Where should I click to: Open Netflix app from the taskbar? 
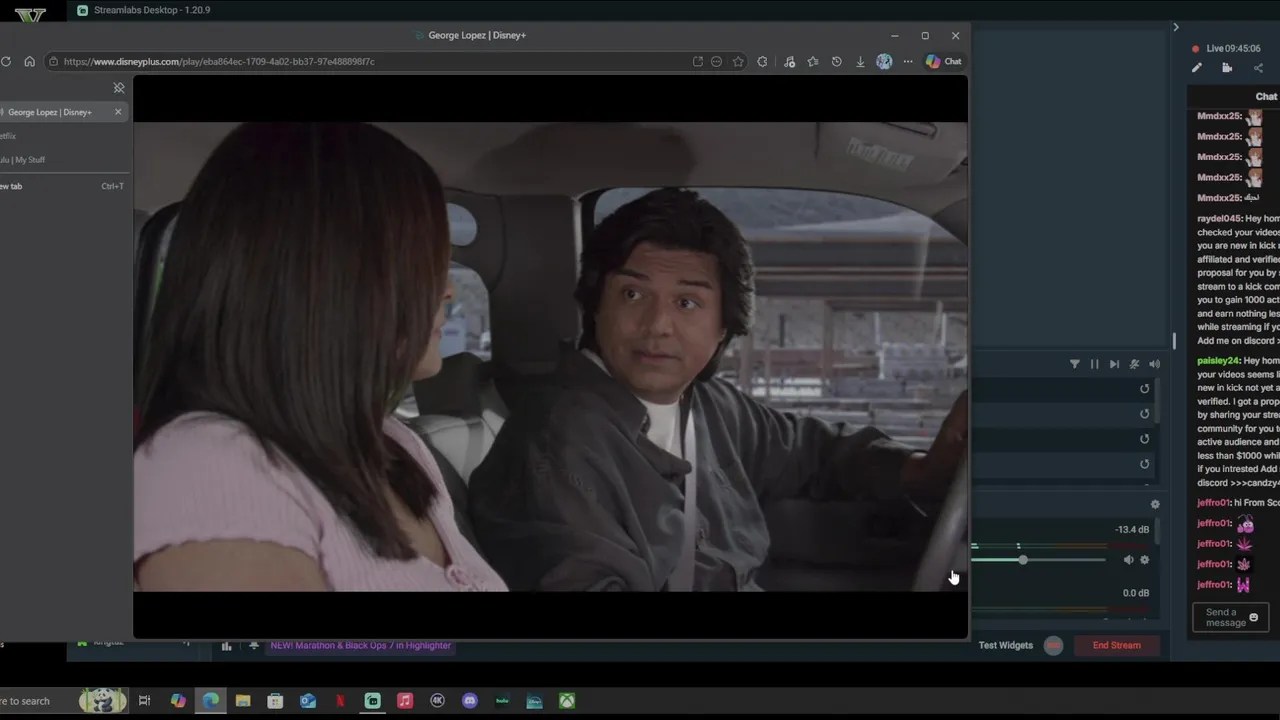click(x=340, y=701)
